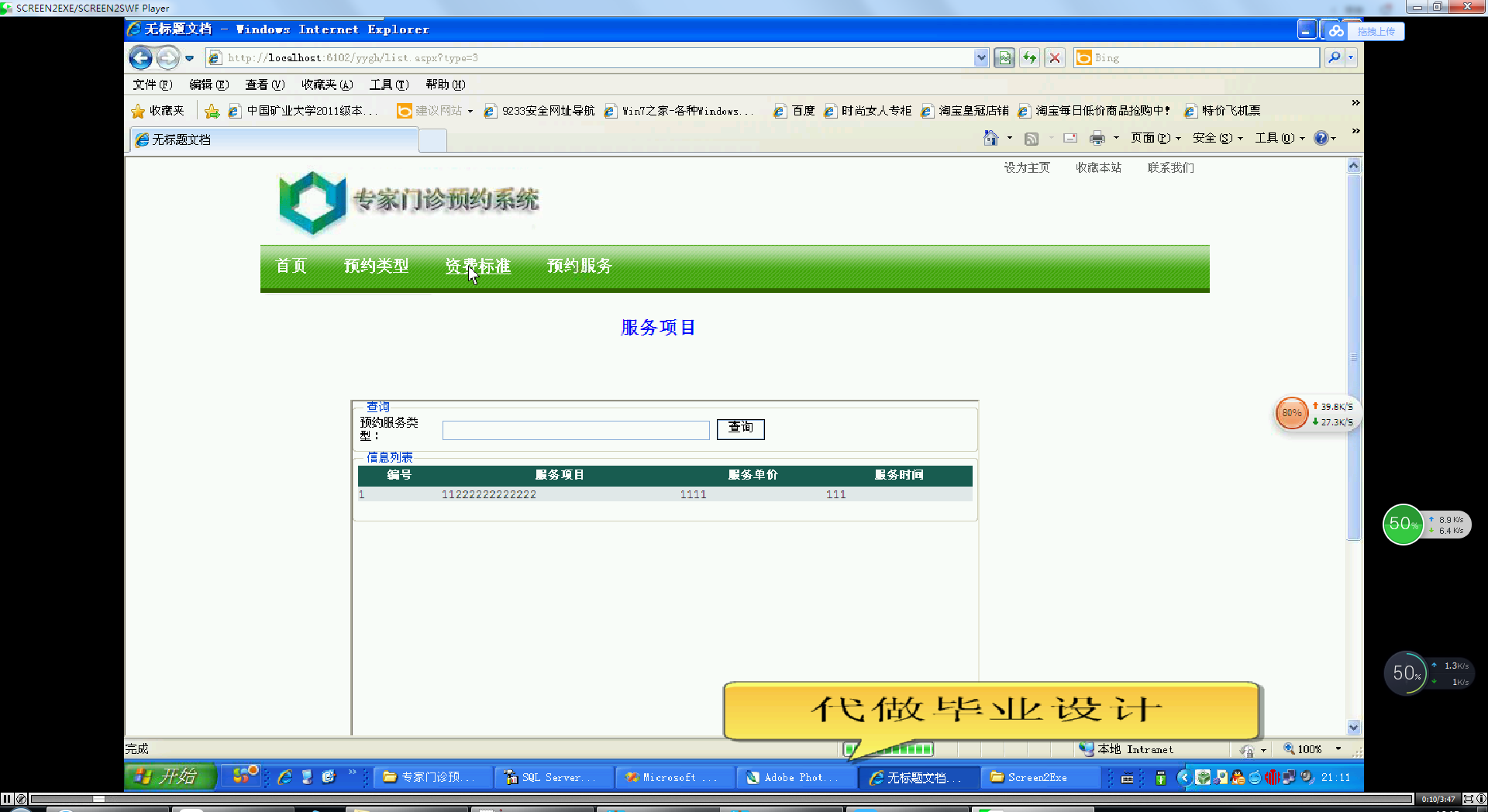Open the 工具(O) command bar dropdown
This screenshot has width=1488, height=812.
point(1280,138)
